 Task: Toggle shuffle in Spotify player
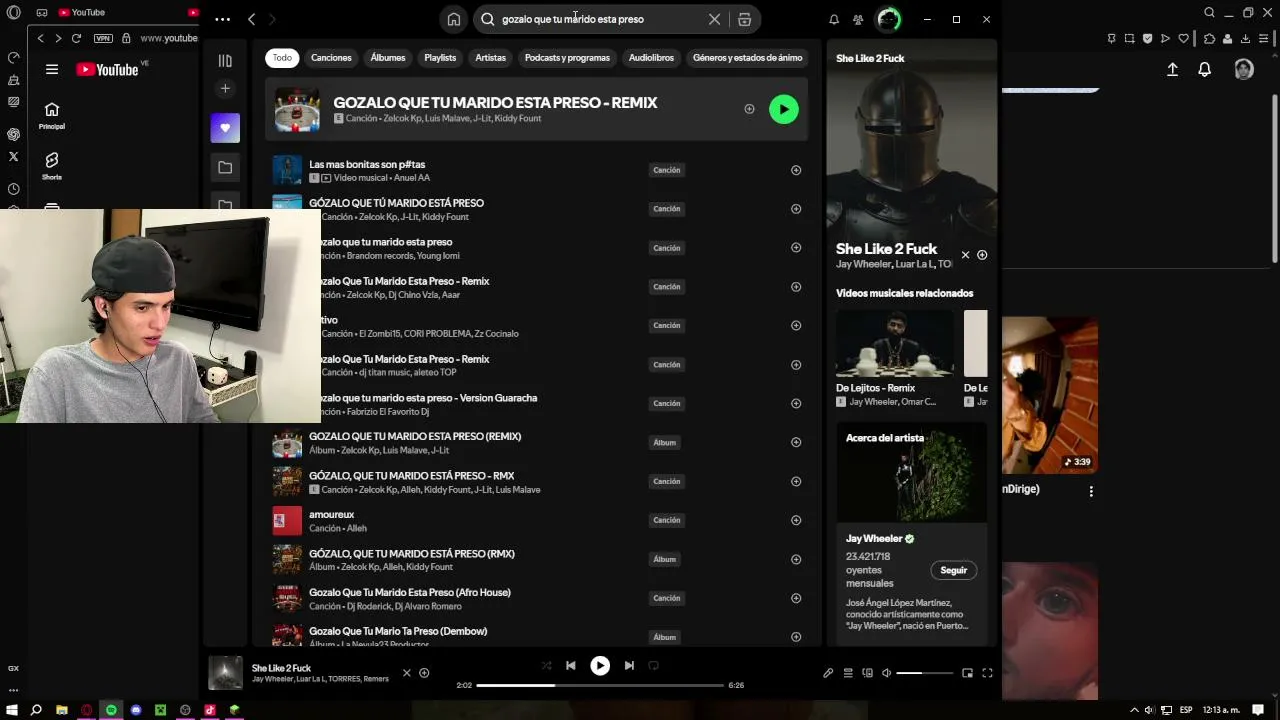(546, 665)
